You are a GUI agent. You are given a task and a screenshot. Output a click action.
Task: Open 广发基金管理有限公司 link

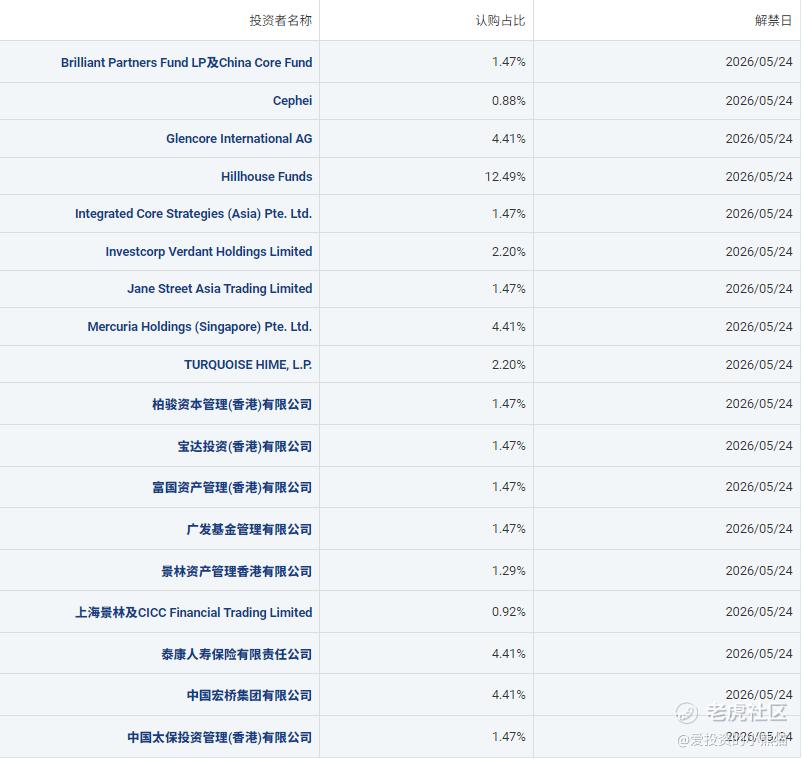249,530
